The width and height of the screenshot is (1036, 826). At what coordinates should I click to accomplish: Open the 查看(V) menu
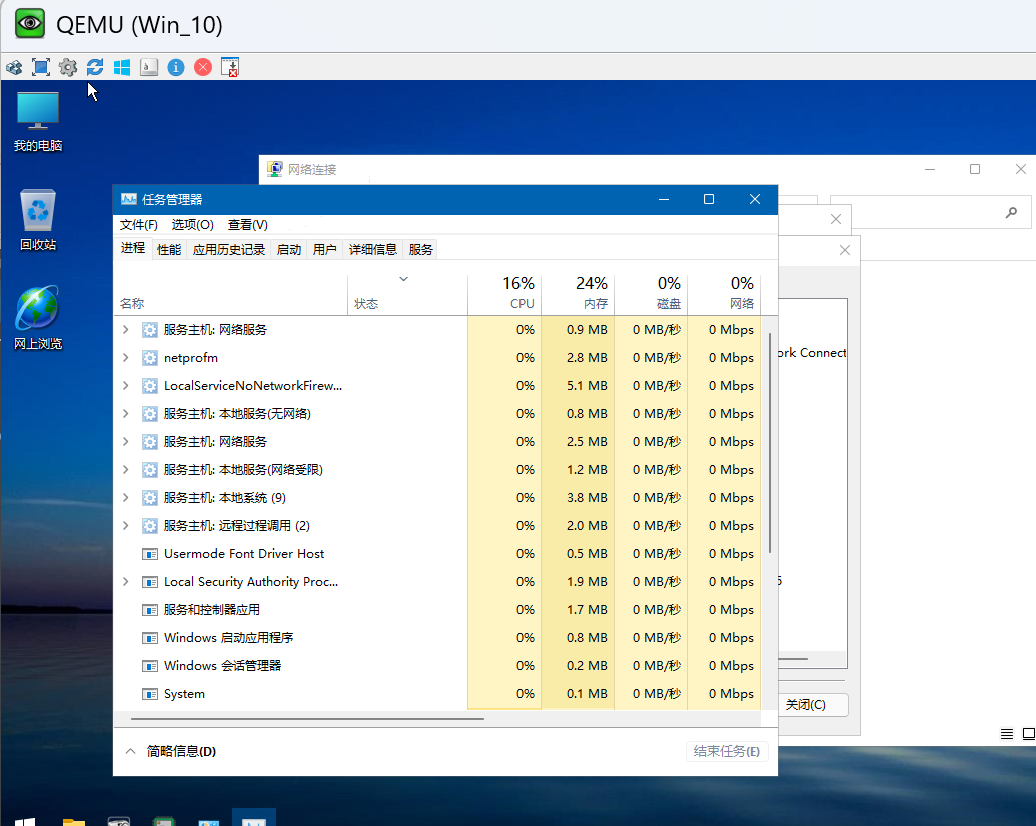(246, 224)
